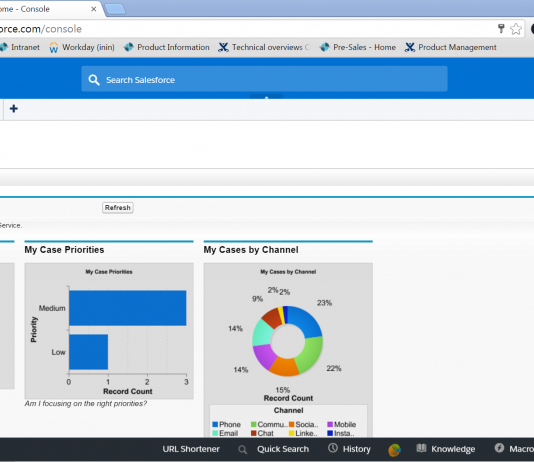This screenshot has height=462, width=534.
Task: Open a new console tab with plus icon
Action: pyautogui.click(x=14, y=109)
